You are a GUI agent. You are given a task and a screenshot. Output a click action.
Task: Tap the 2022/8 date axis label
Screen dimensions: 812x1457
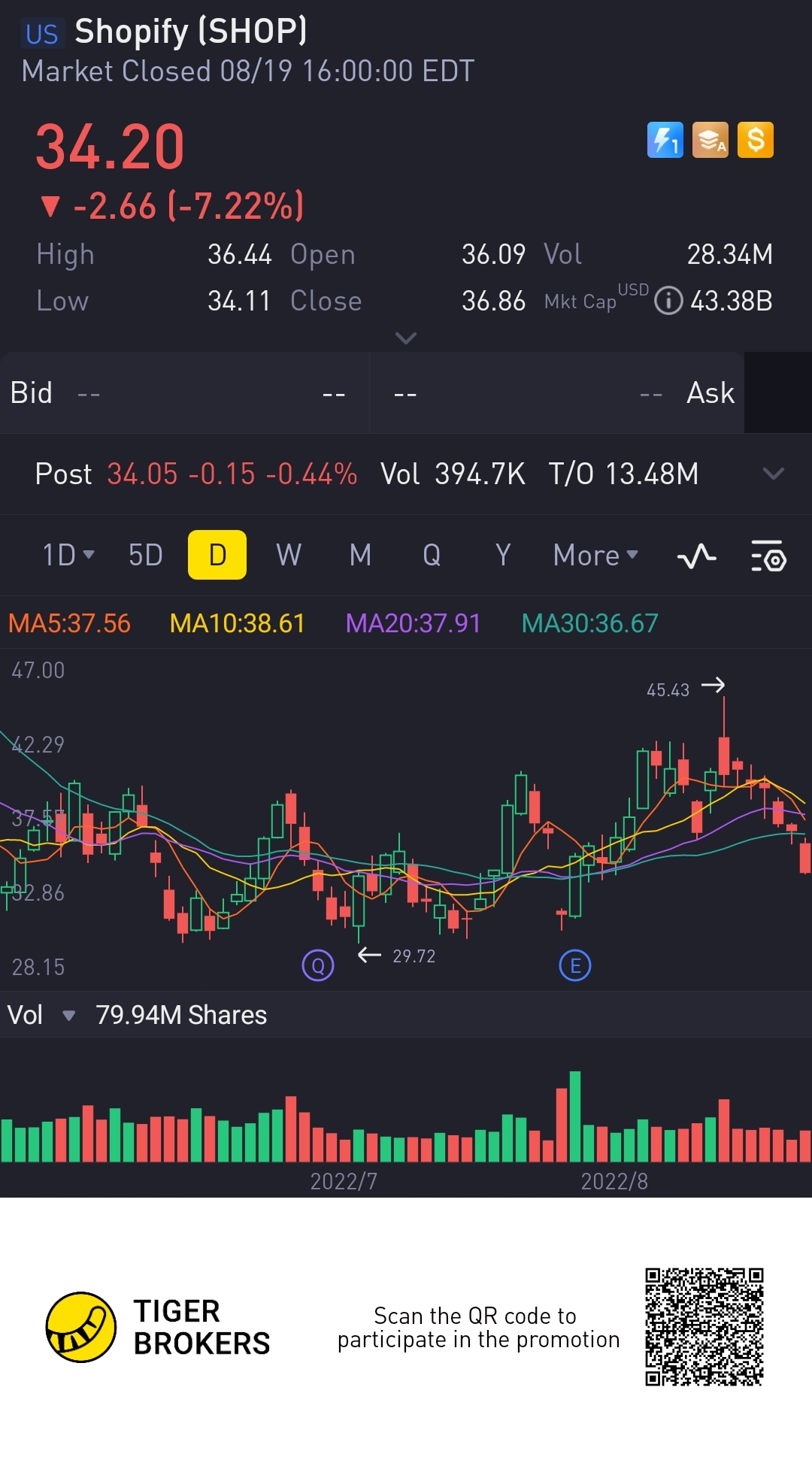pyautogui.click(x=614, y=1181)
